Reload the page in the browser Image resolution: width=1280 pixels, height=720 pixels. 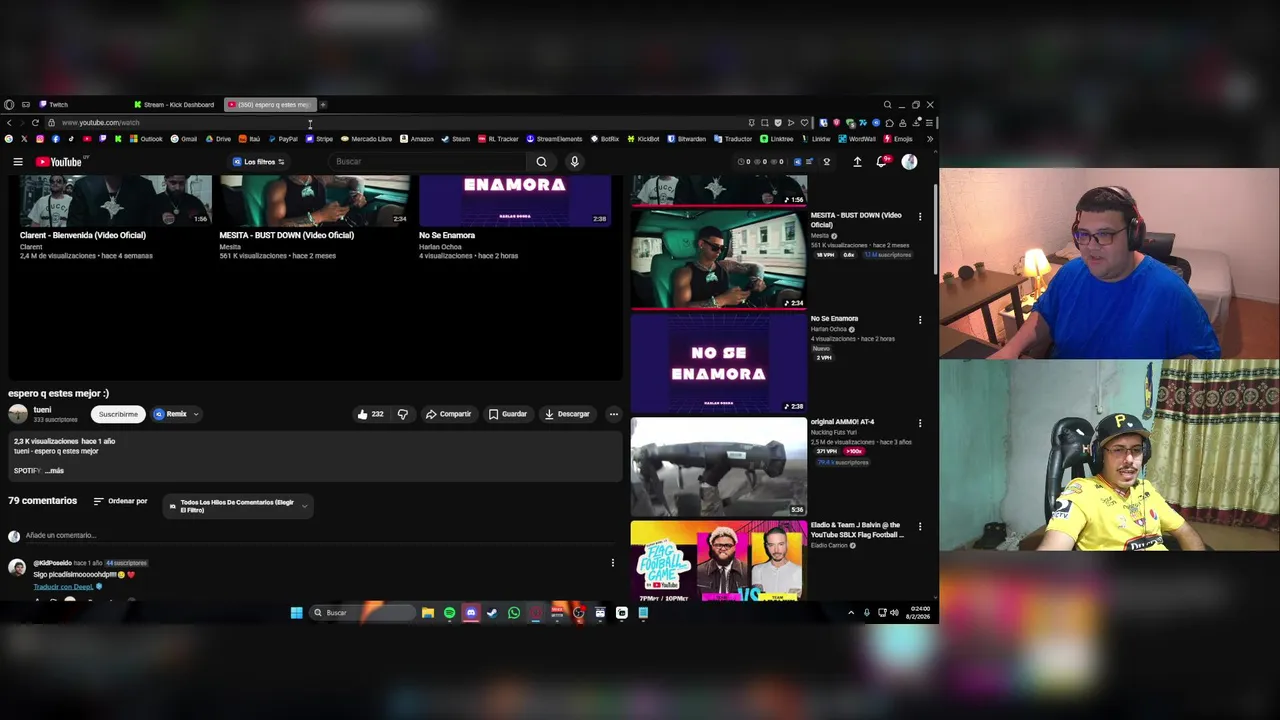(x=35, y=123)
